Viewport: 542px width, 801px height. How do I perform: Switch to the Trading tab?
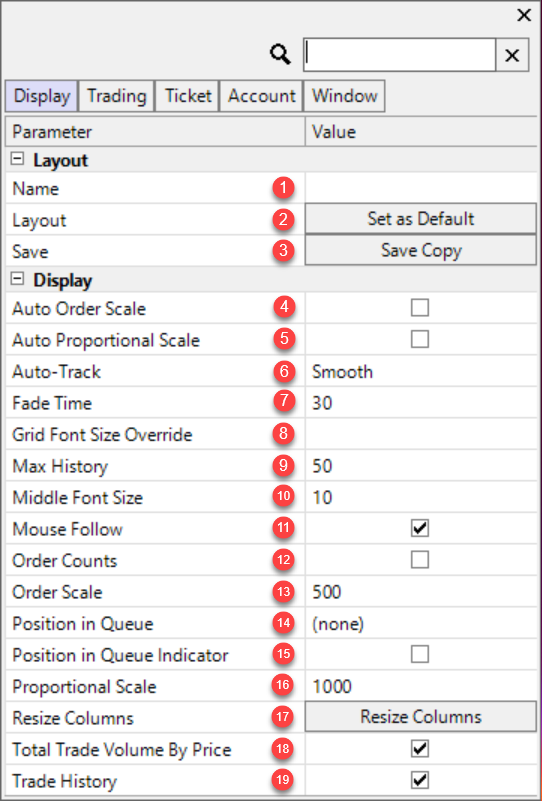[116, 96]
